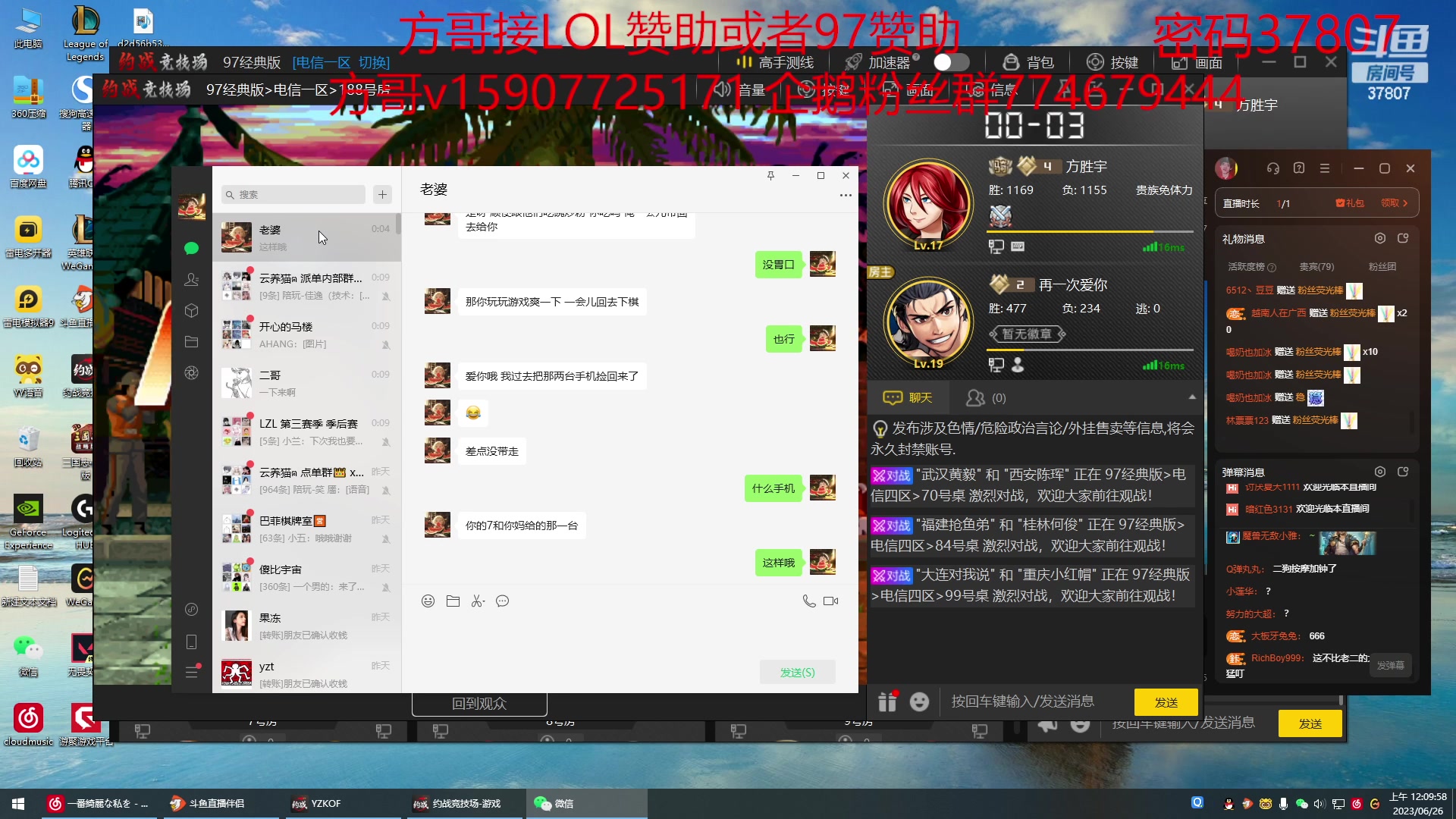Open the 傻比宇宙 group chat
Viewport: 1456px width, 819px height.
click(x=306, y=577)
